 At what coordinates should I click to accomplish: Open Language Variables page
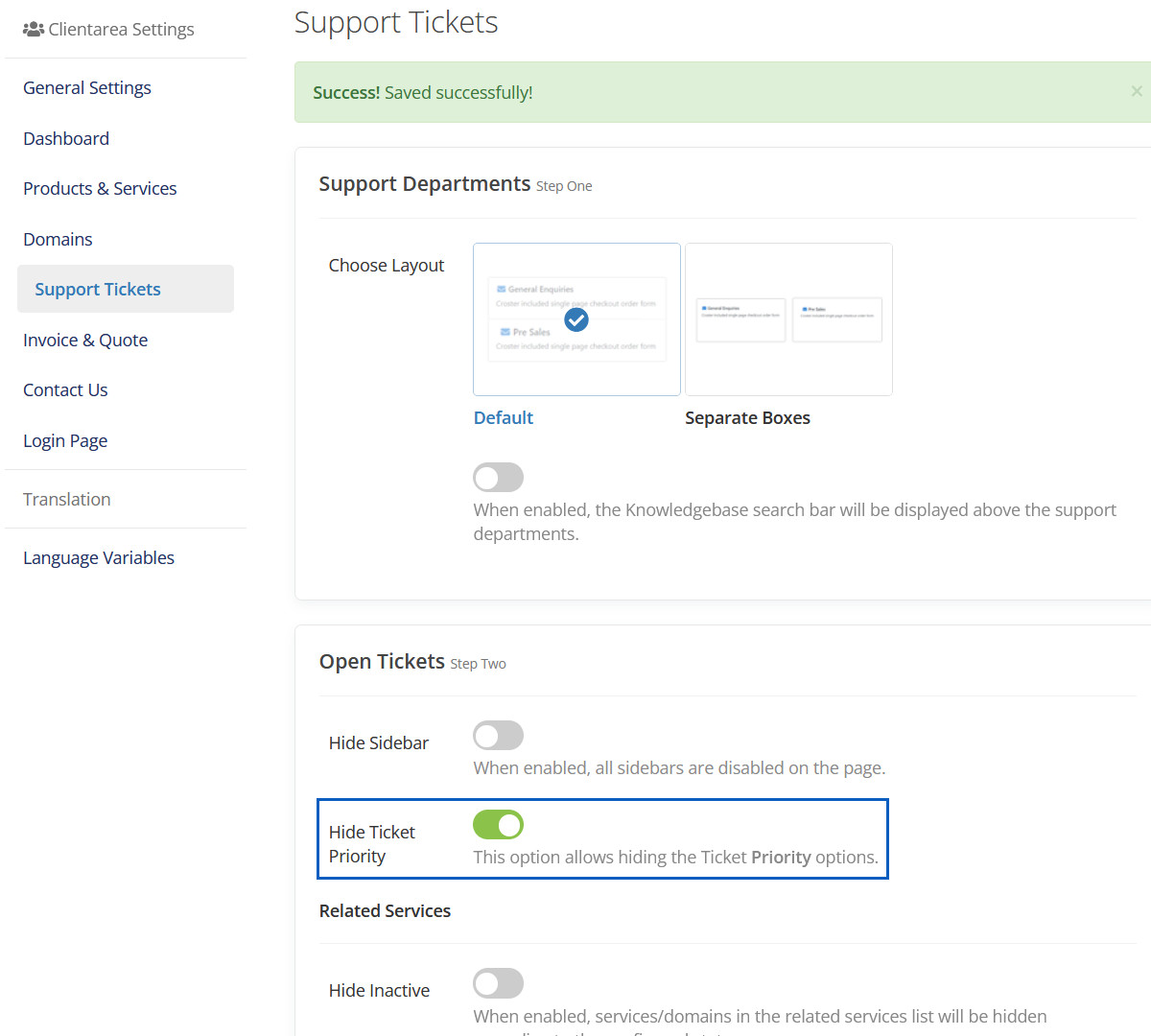click(99, 557)
